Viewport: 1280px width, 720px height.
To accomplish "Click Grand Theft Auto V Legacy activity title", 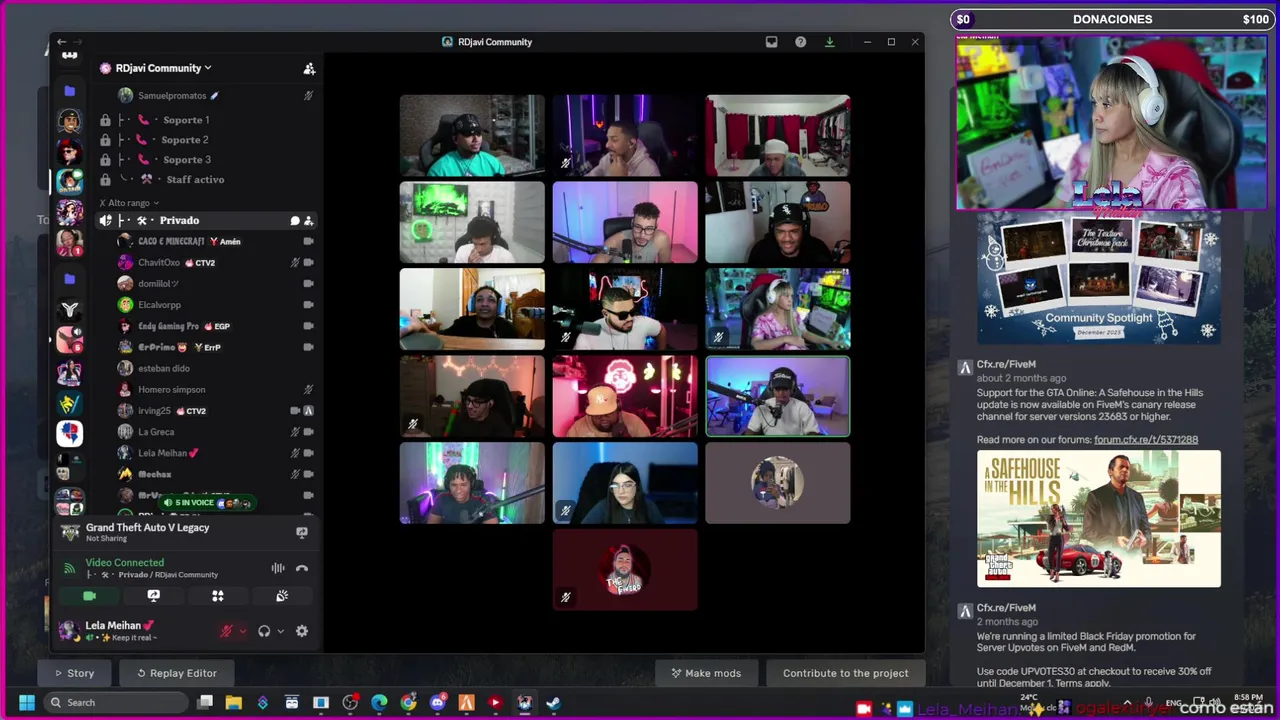I will 147,527.
